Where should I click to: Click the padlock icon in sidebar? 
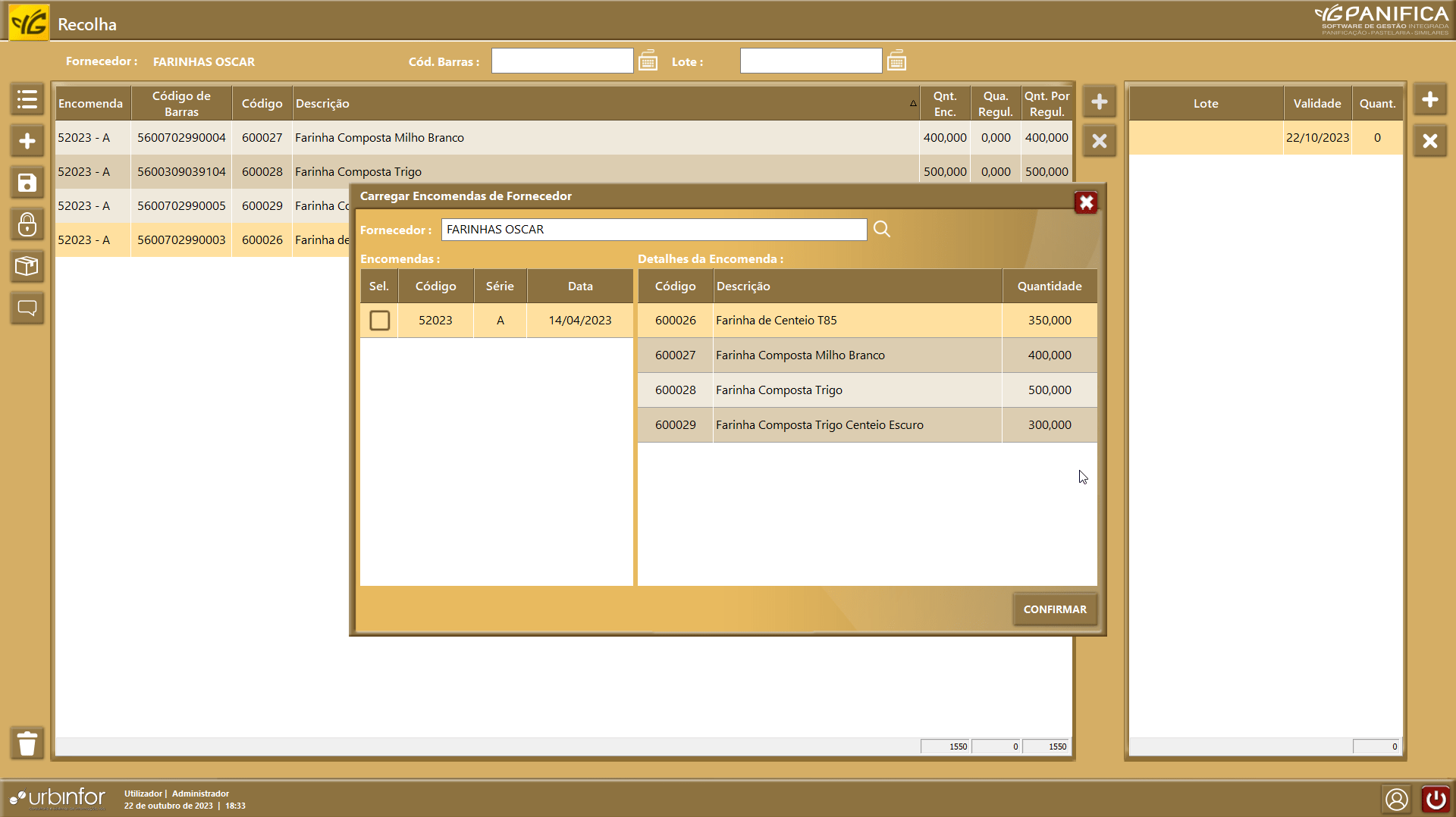pyautogui.click(x=27, y=224)
